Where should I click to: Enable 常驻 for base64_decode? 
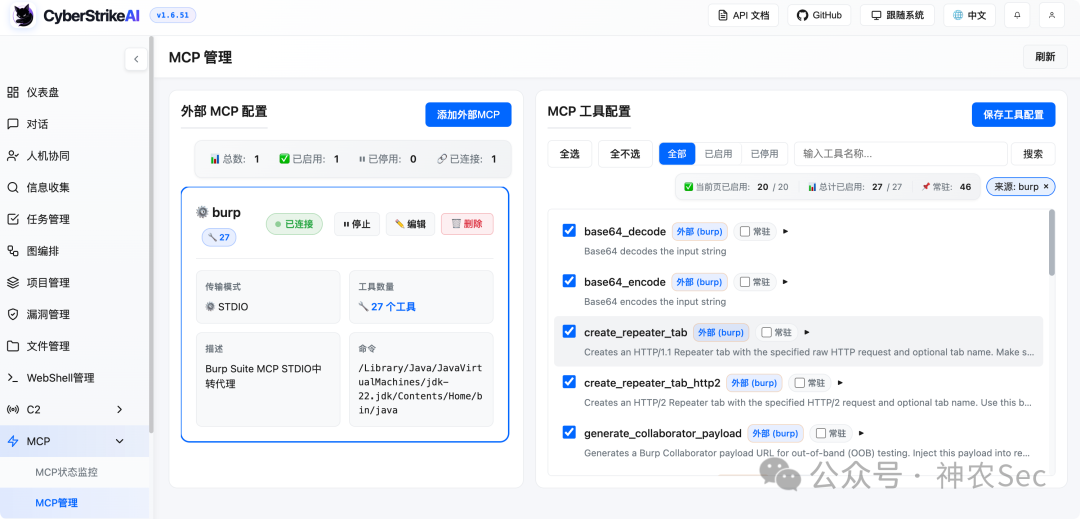[x=745, y=231]
